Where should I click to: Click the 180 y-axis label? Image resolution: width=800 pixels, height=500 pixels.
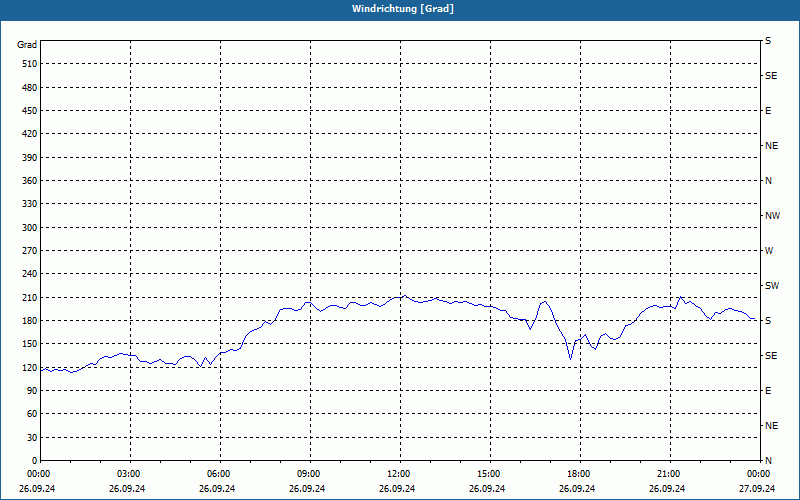tap(30, 321)
